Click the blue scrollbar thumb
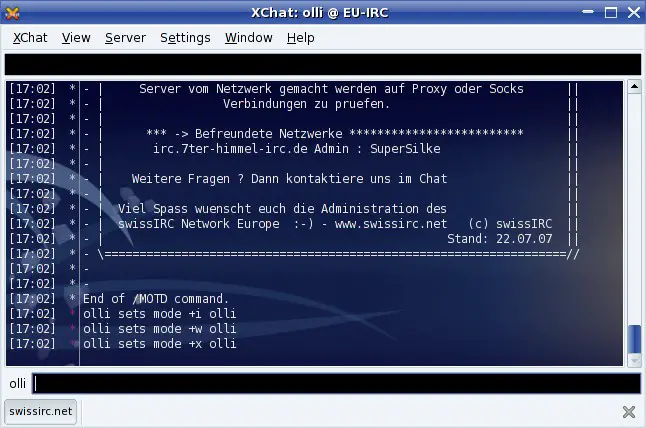 pyautogui.click(x=634, y=339)
